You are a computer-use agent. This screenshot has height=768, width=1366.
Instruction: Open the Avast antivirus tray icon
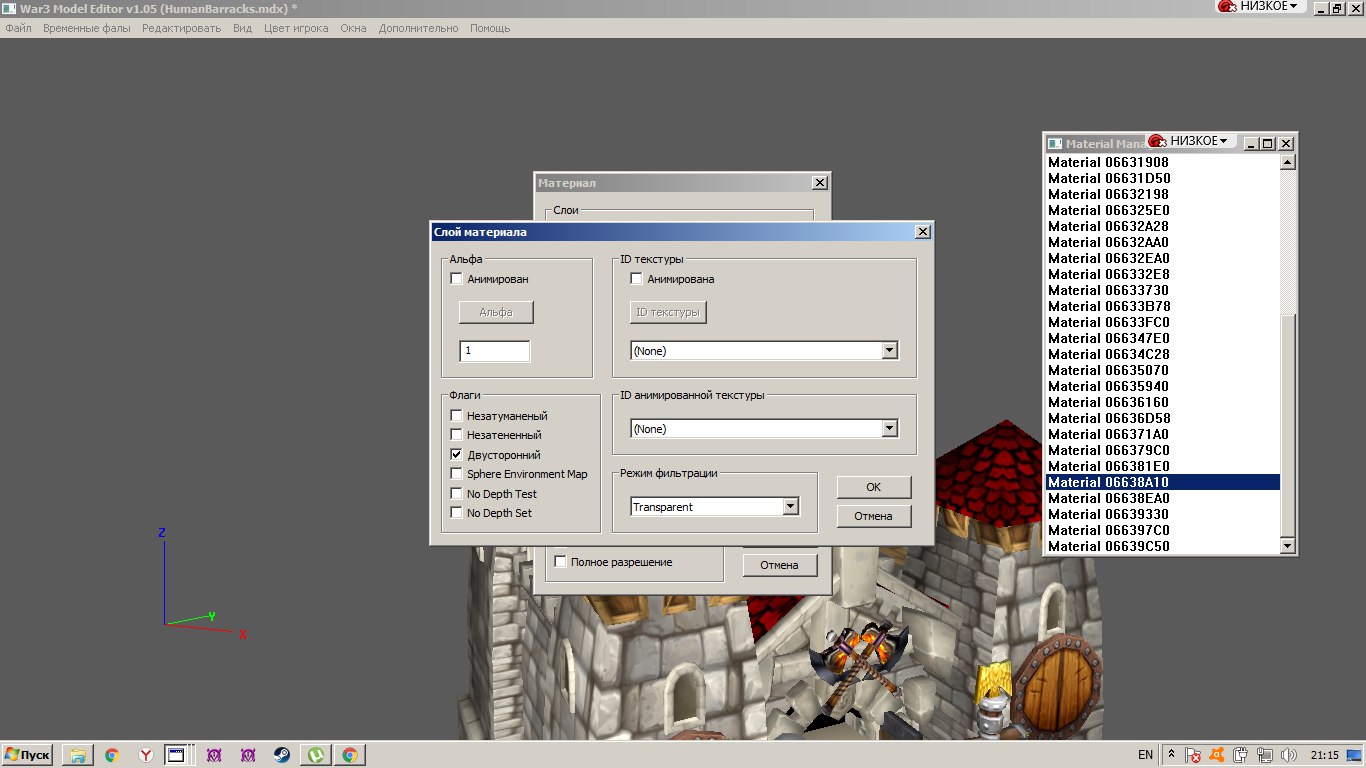[1217, 755]
